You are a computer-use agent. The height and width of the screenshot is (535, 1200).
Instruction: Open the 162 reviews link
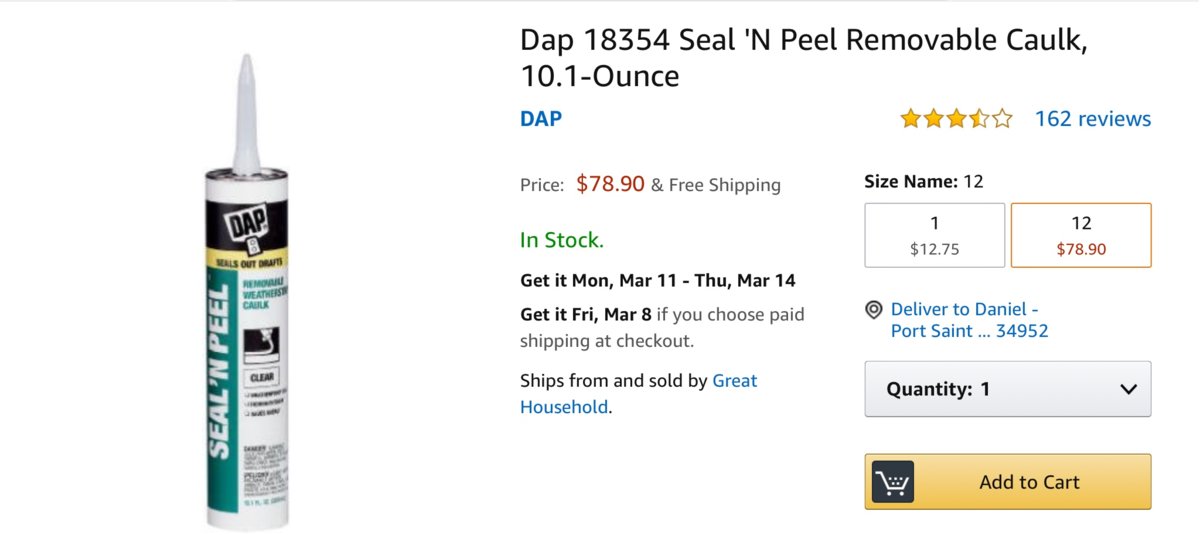1092,119
